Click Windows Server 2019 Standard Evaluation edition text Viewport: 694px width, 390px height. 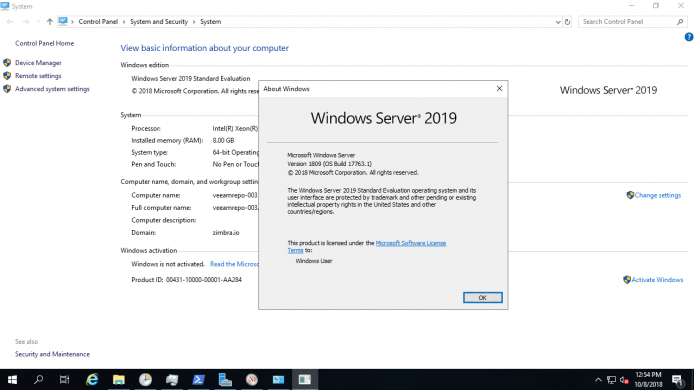pos(191,78)
